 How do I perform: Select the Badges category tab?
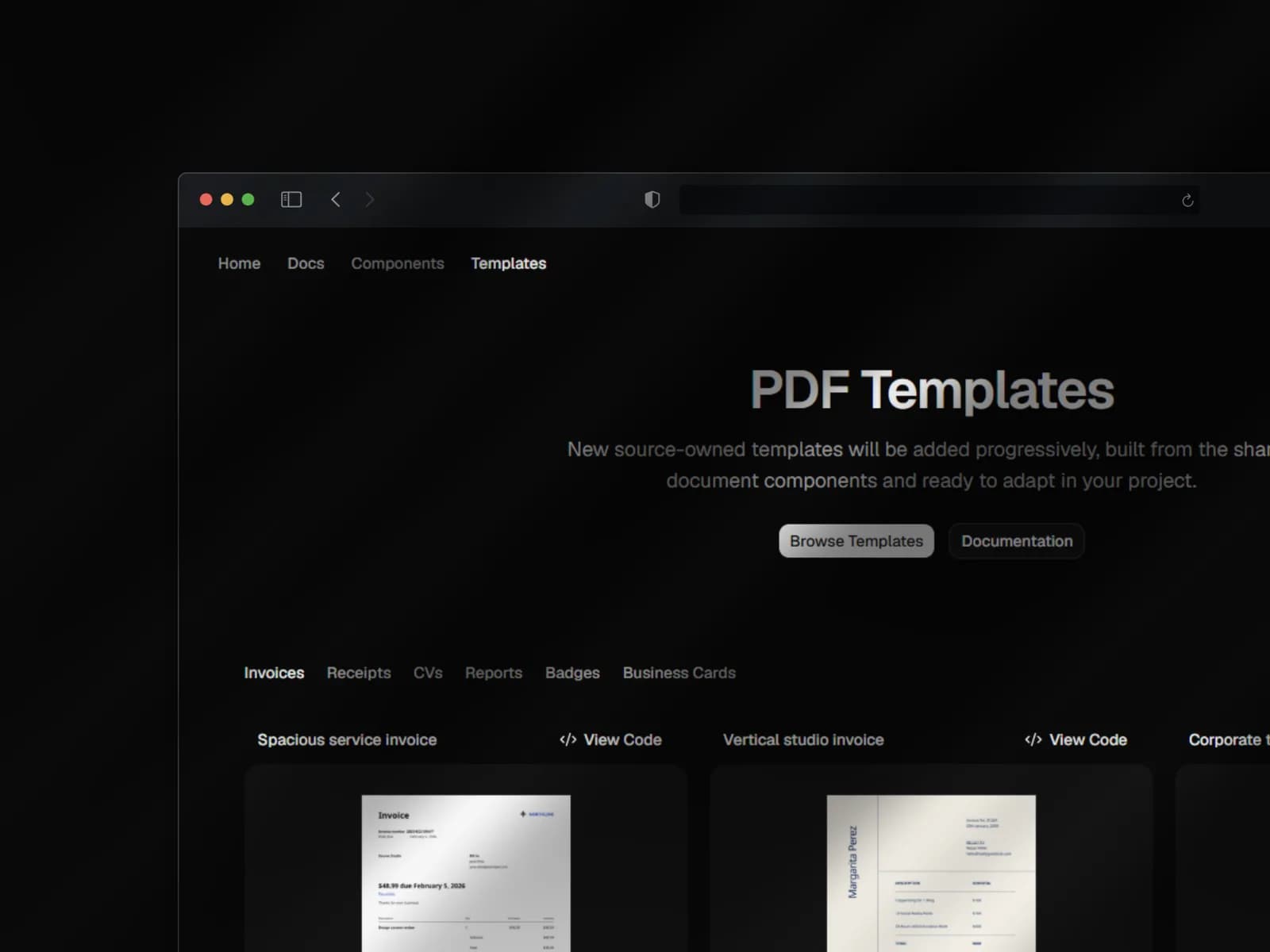tap(572, 673)
